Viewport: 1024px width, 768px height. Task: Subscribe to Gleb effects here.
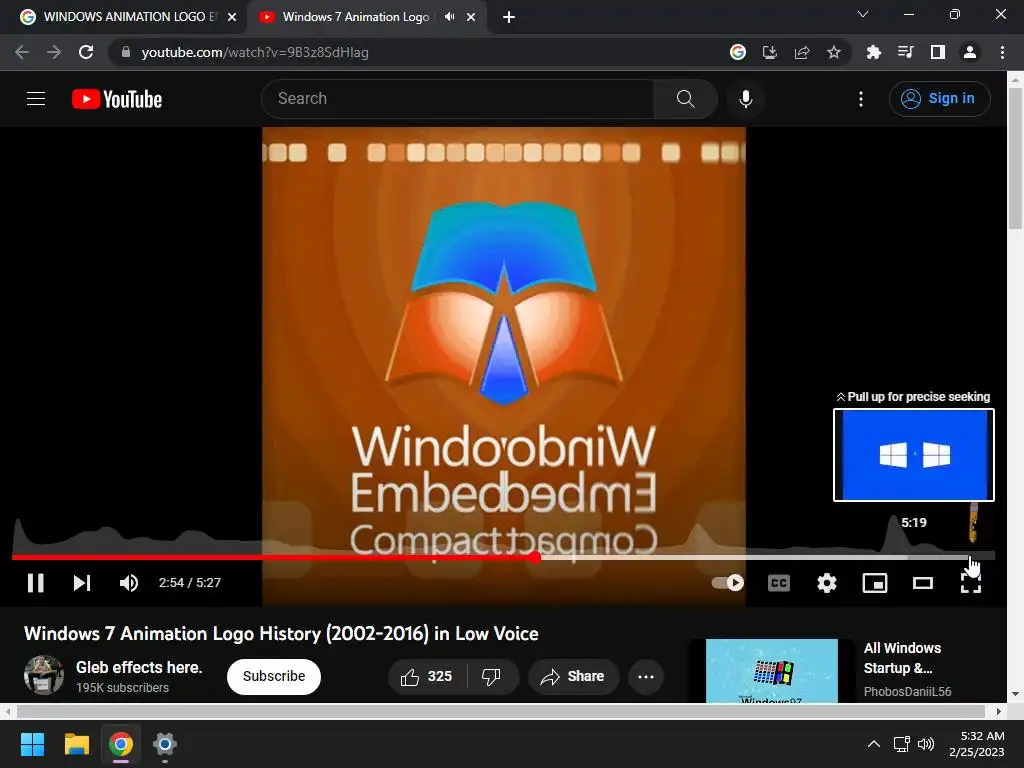tap(274, 676)
